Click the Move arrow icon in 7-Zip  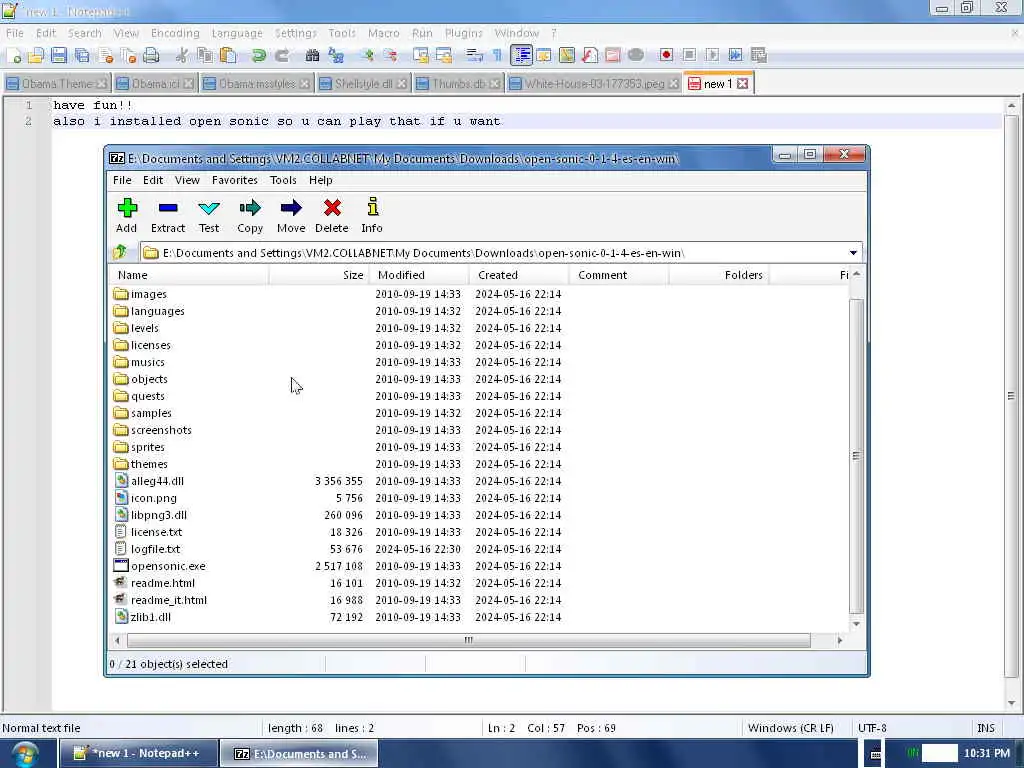(x=291, y=216)
